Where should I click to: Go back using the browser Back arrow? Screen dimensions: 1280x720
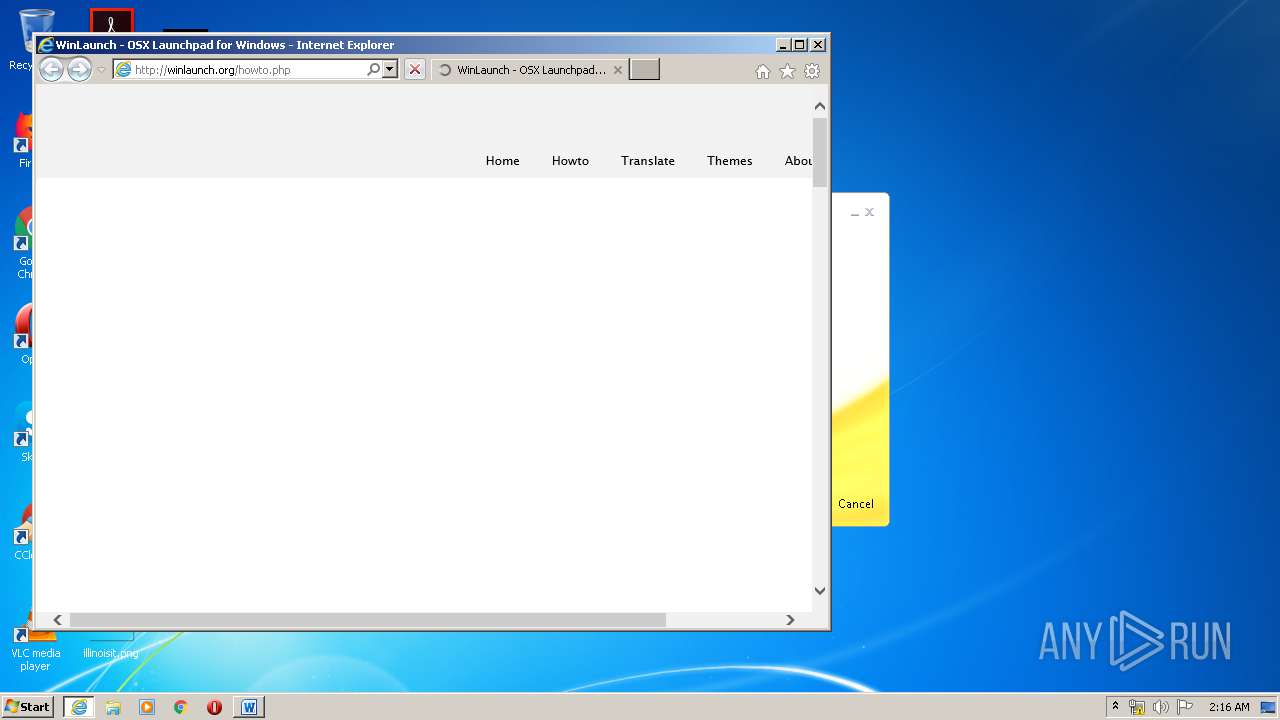51,70
